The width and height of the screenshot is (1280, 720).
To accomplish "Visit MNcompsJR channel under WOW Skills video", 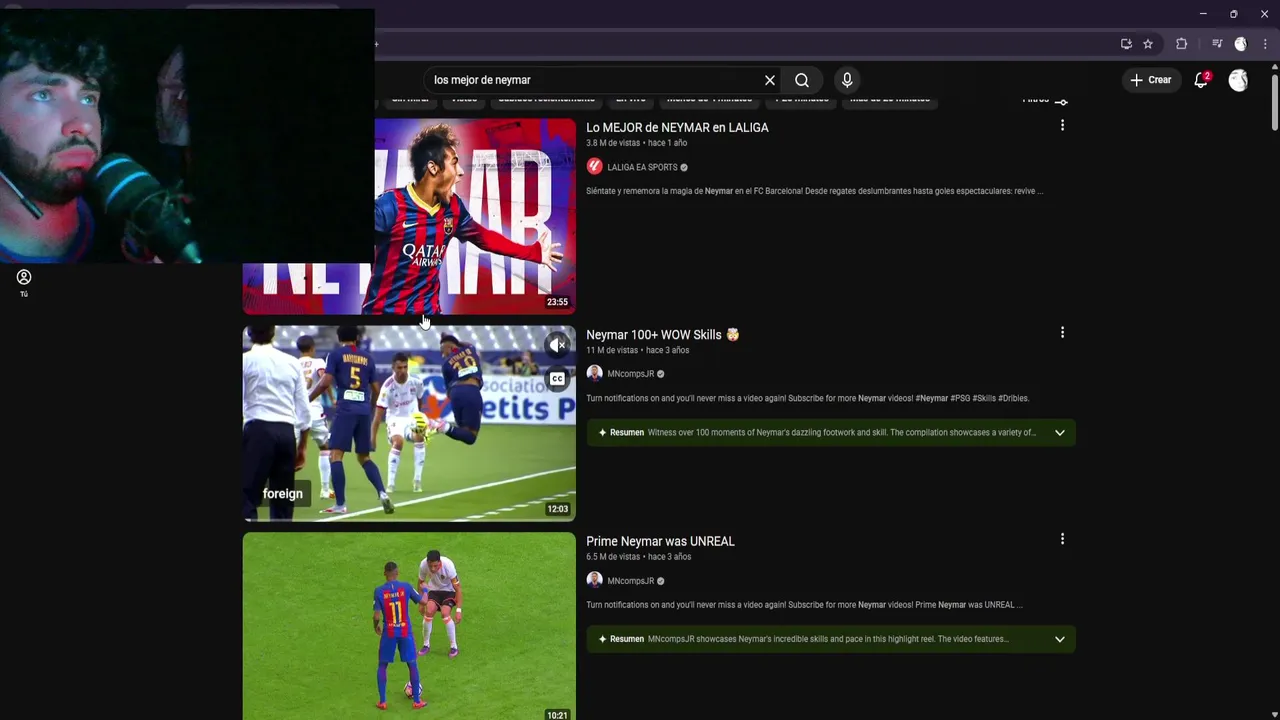I will (x=630, y=374).
